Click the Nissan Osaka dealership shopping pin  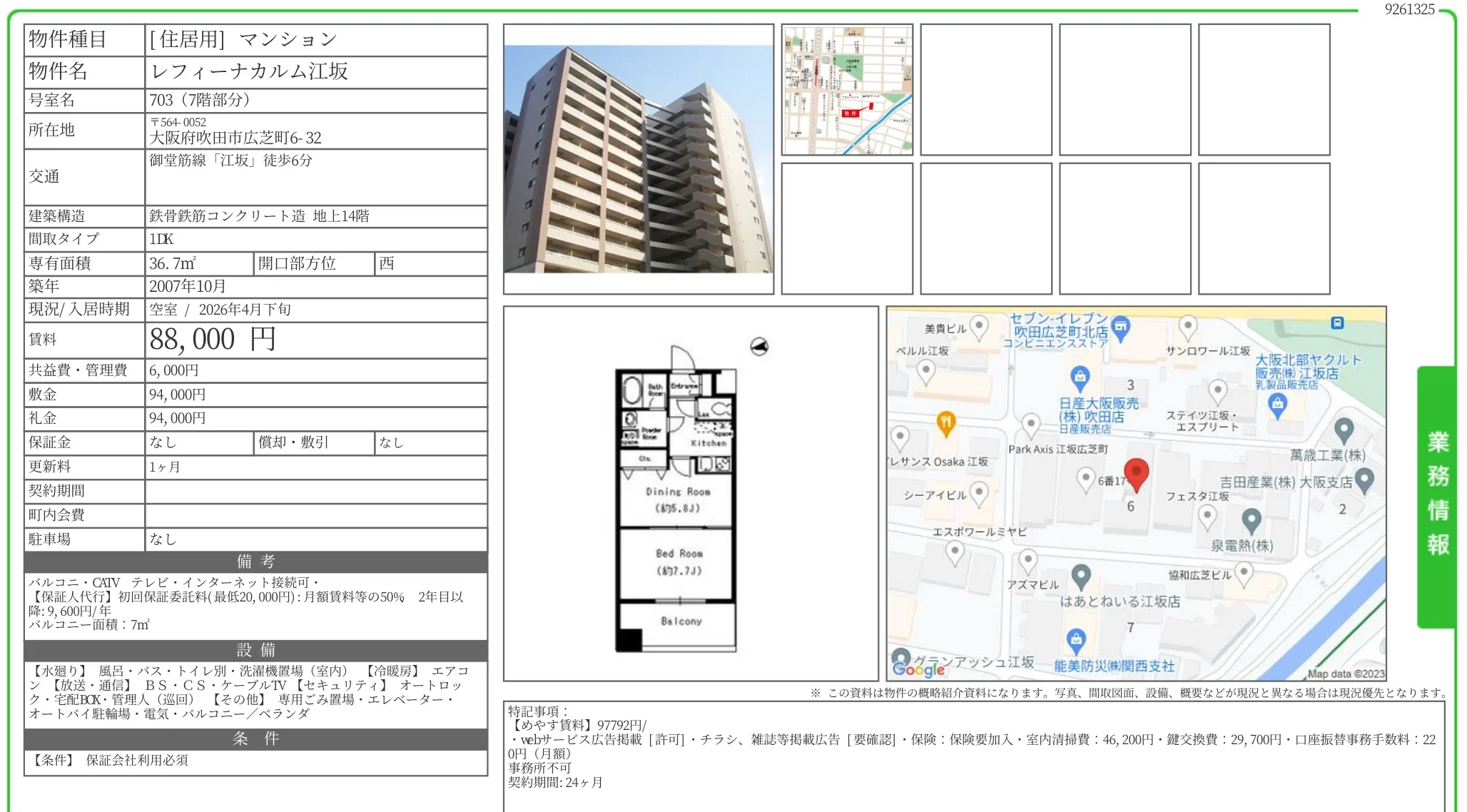point(1080,376)
